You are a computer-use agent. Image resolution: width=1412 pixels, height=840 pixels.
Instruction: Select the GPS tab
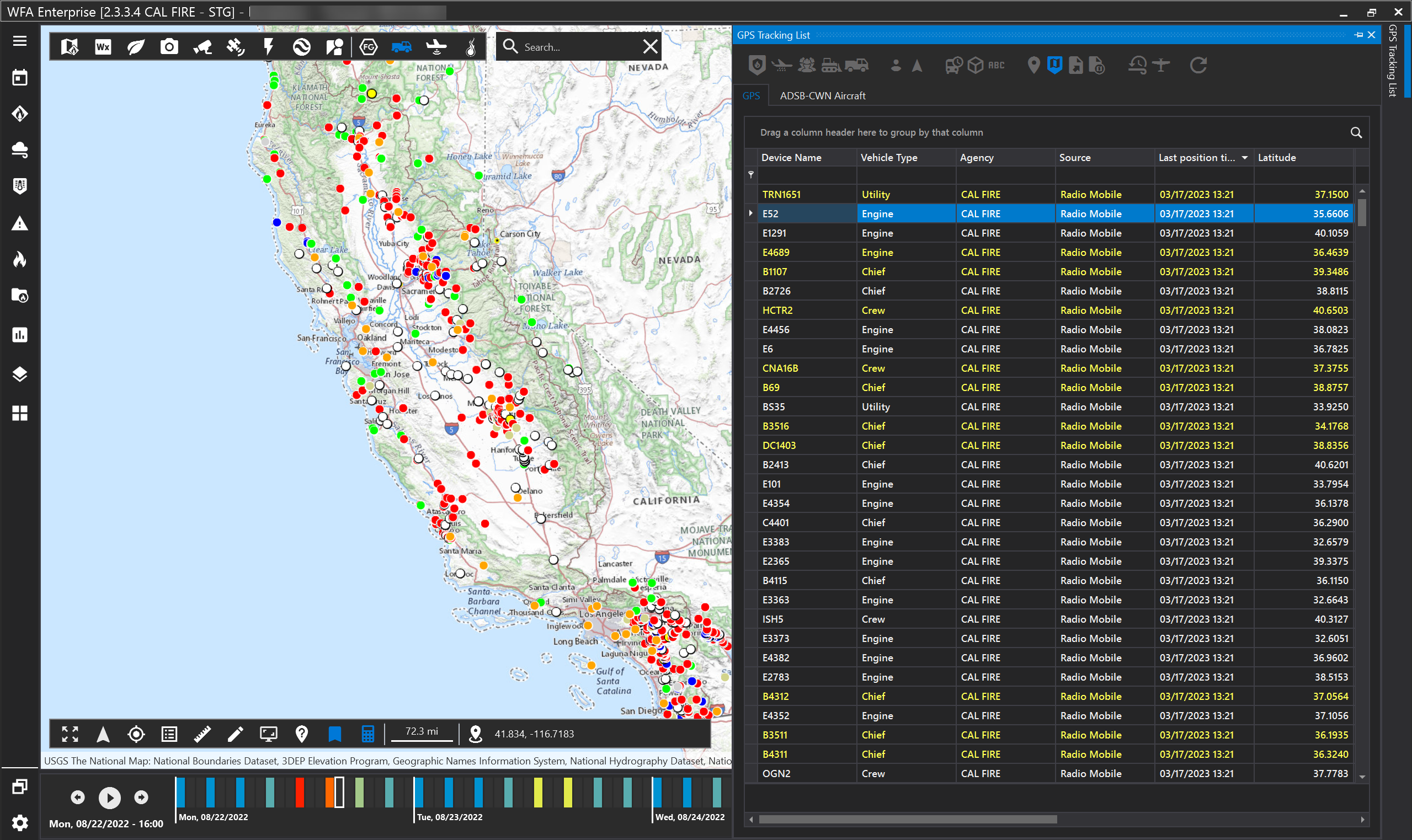[x=751, y=95]
